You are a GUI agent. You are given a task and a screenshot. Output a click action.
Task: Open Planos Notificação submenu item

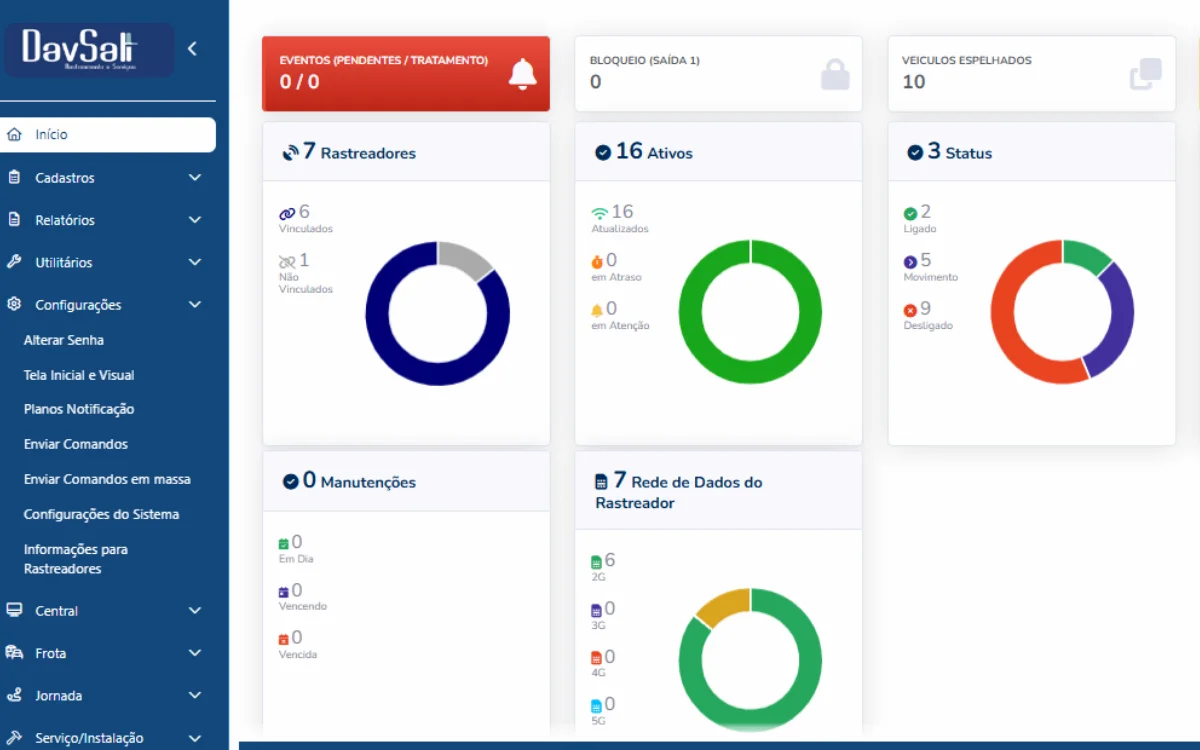point(79,409)
